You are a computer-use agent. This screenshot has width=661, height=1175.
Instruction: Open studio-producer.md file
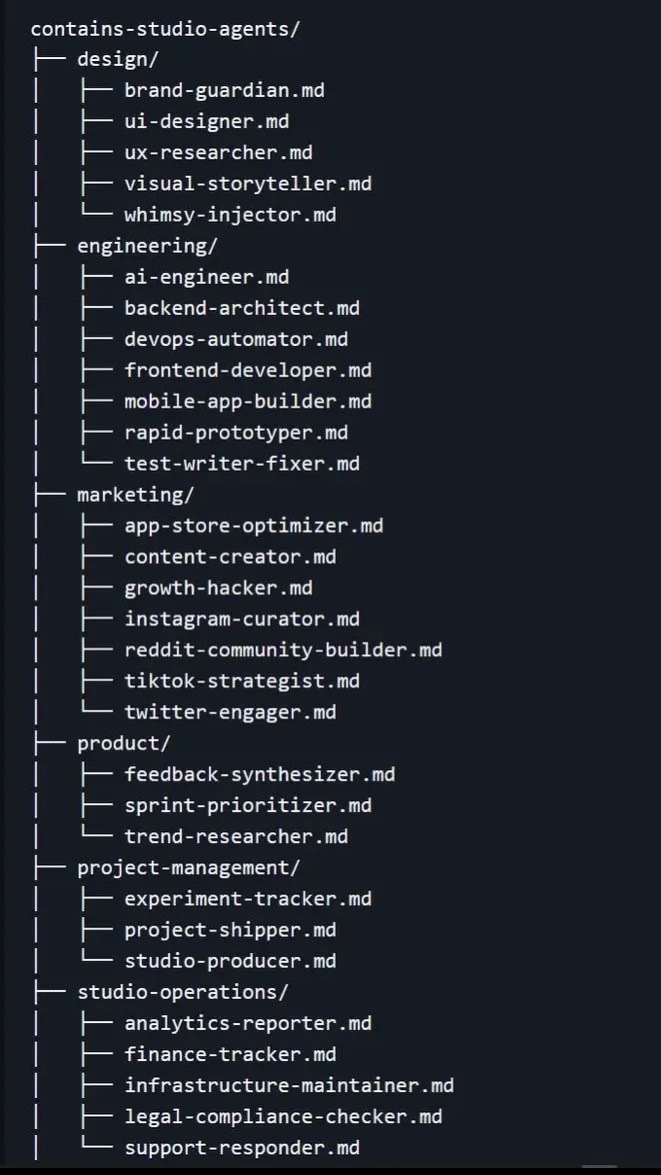pyautogui.click(x=230, y=961)
